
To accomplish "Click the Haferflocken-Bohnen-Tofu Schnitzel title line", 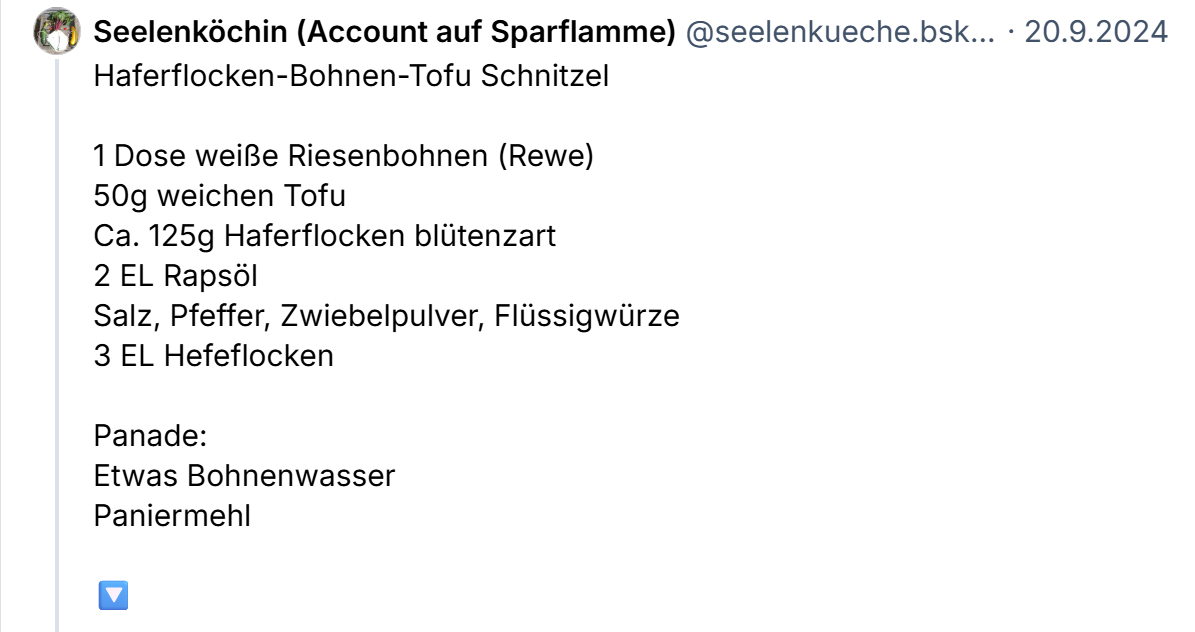I will click(351, 77).
